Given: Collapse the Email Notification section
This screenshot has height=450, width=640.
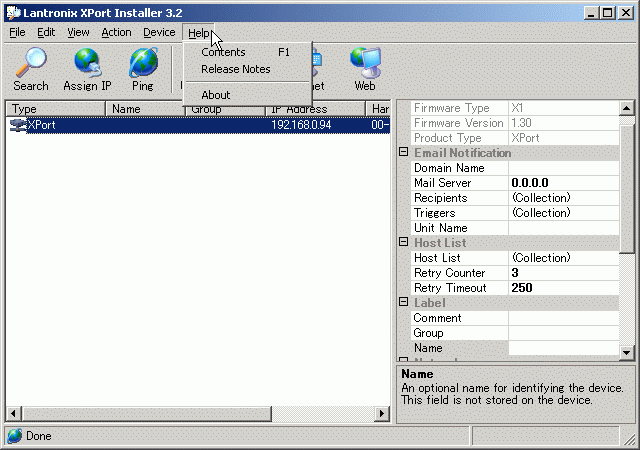Looking at the screenshot, I should point(403,152).
